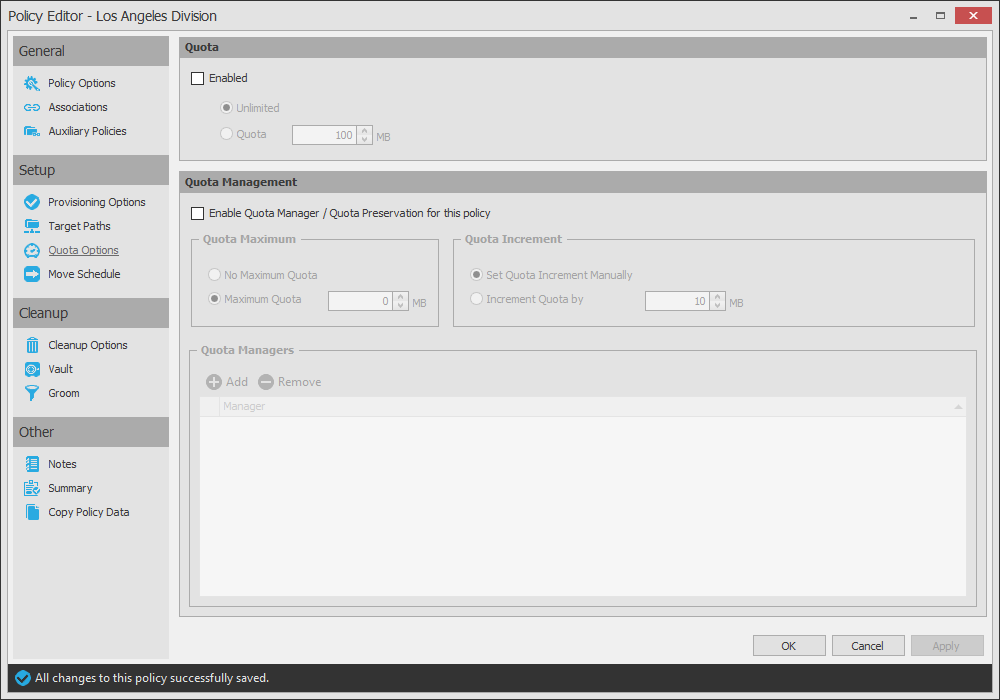Image resolution: width=1000 pixels, height=700 pixels.
Task: Click the Policy Options gear icon
Action: tap(32, 84)
